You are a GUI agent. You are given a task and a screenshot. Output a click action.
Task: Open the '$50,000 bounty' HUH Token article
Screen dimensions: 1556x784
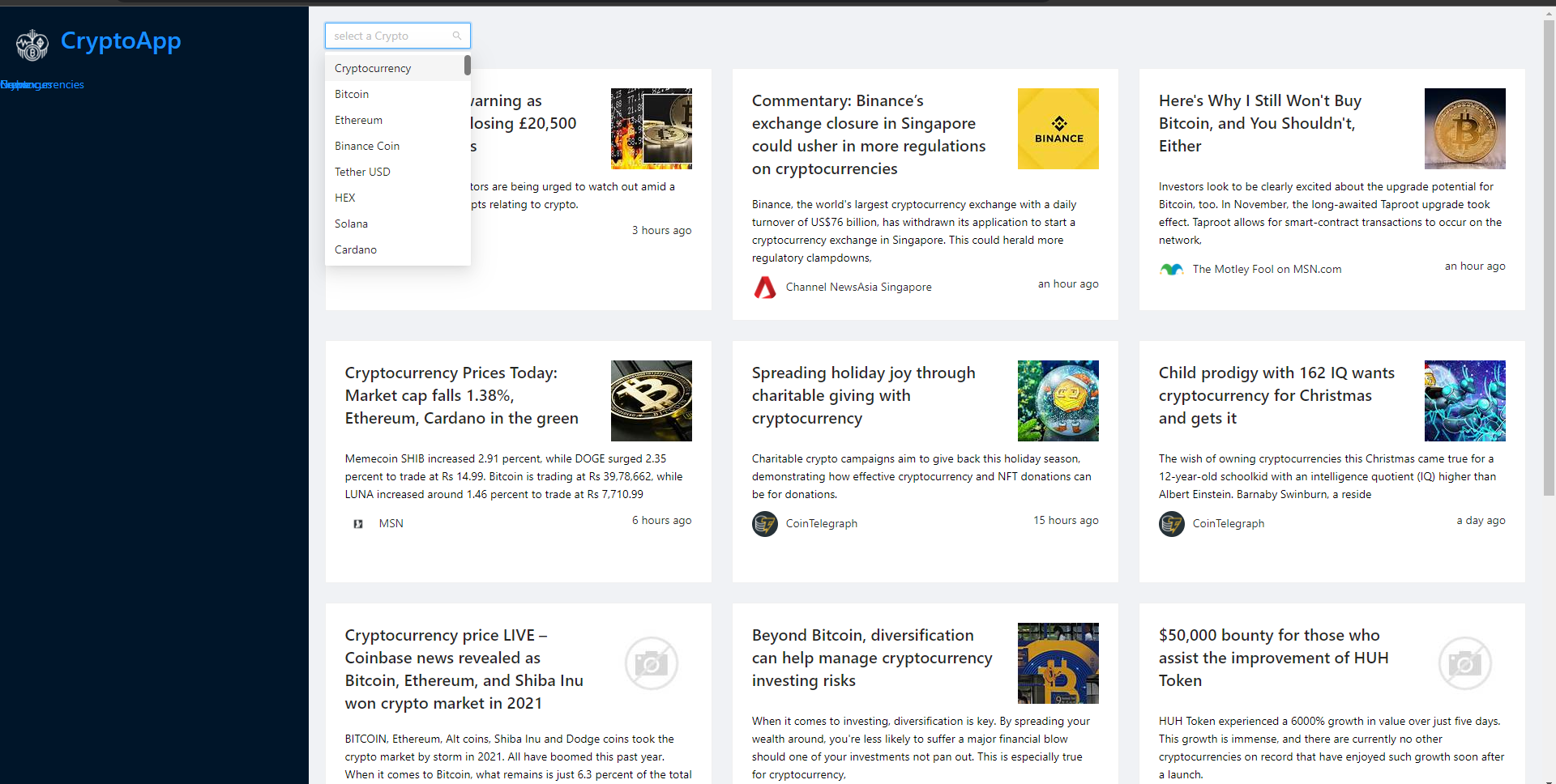pos(1274,658)
